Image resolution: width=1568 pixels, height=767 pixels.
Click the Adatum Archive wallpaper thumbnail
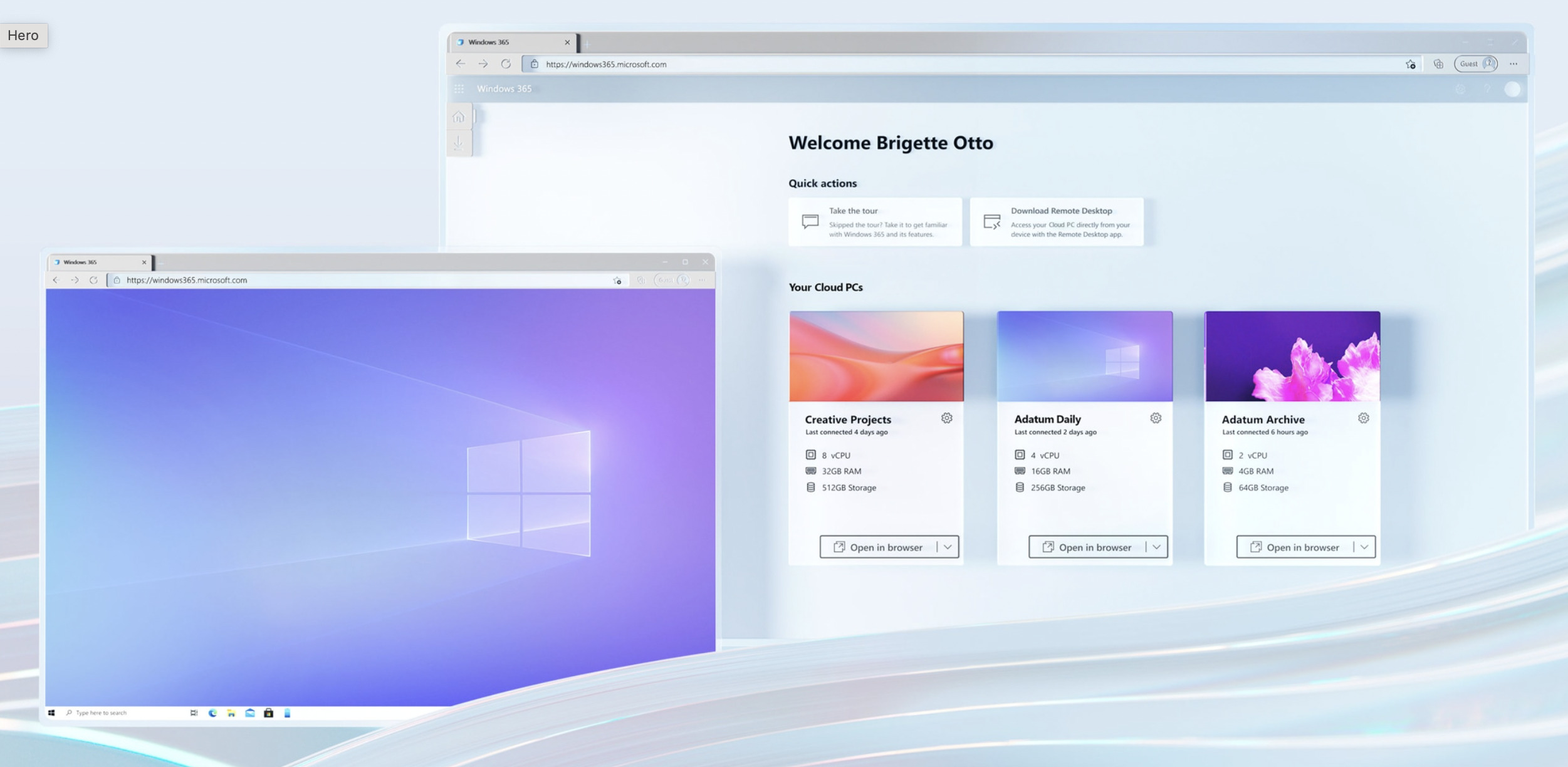tap(1292, 356)
